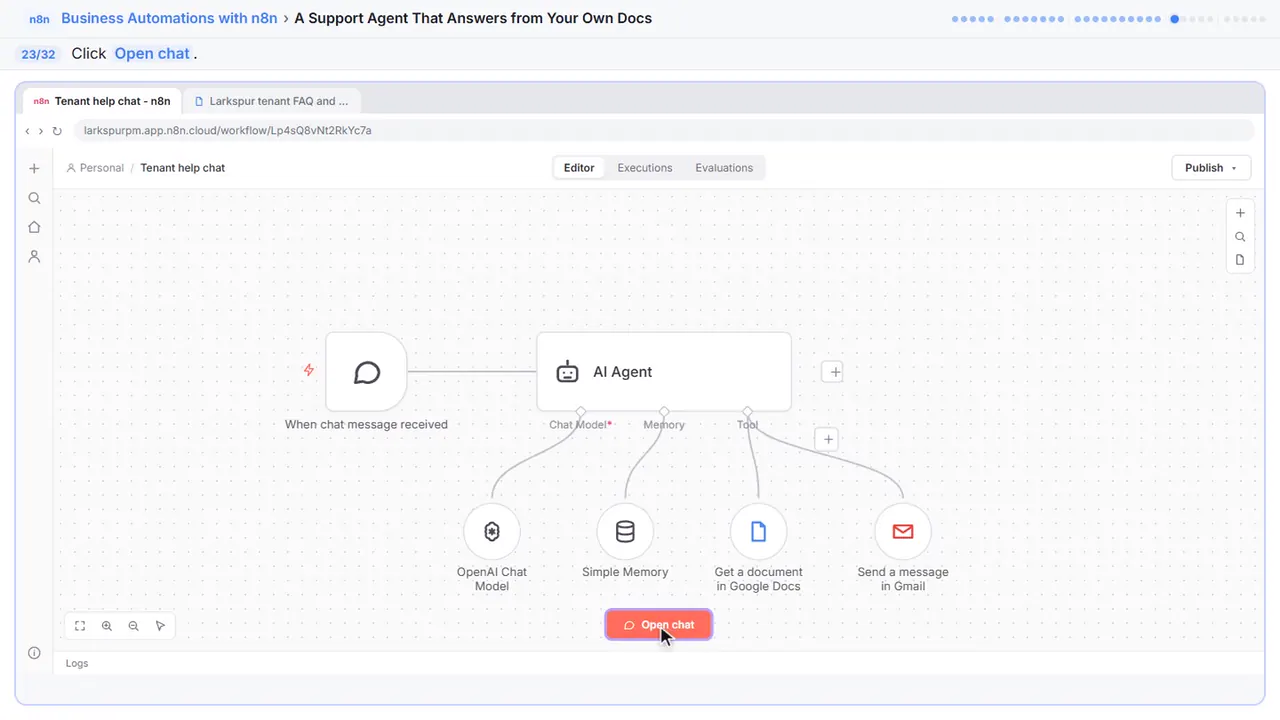Click the Tenant help chat workflow name
The image size is (1280, 720).
(183, 168)
